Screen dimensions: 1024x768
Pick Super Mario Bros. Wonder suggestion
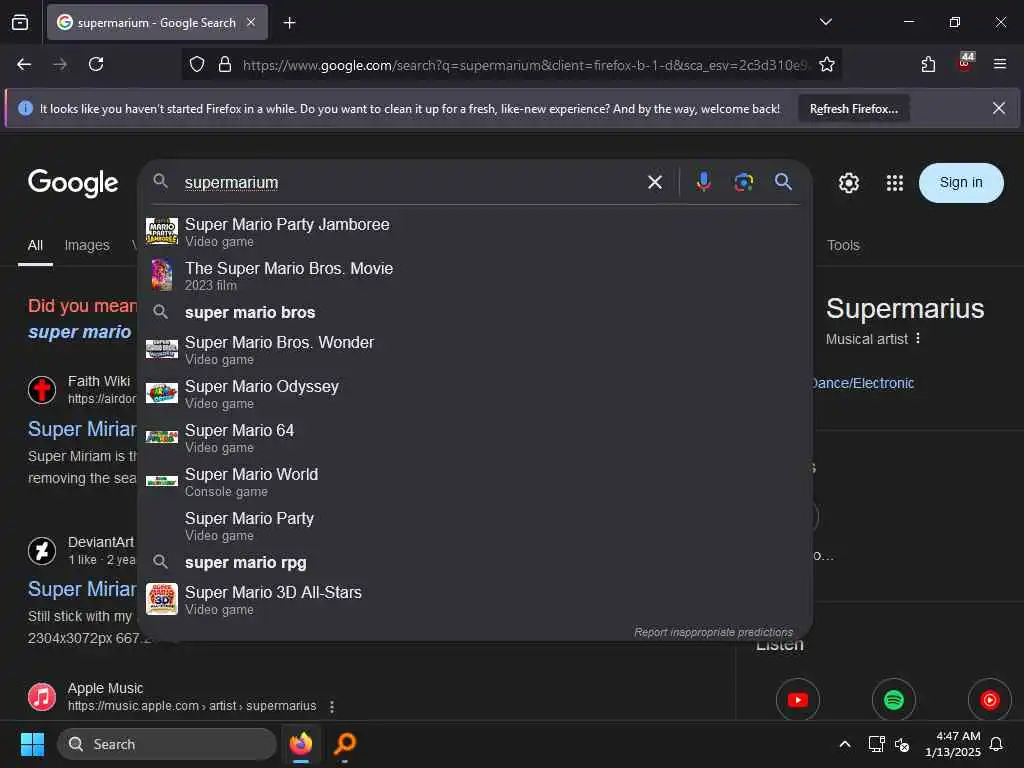click(475, 350)
